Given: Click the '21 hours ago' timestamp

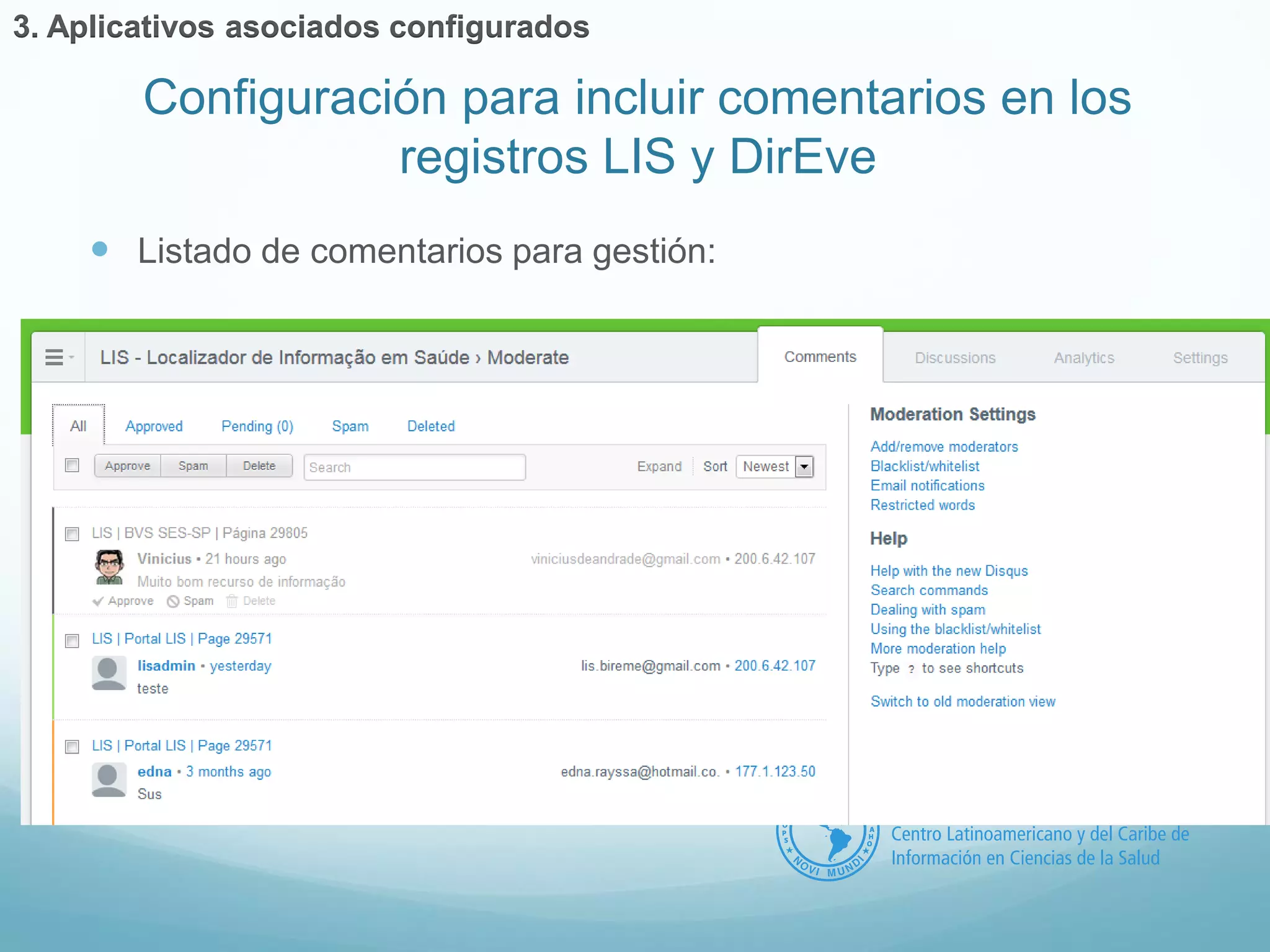Looking at the screenshot, I should click(246, 559).
